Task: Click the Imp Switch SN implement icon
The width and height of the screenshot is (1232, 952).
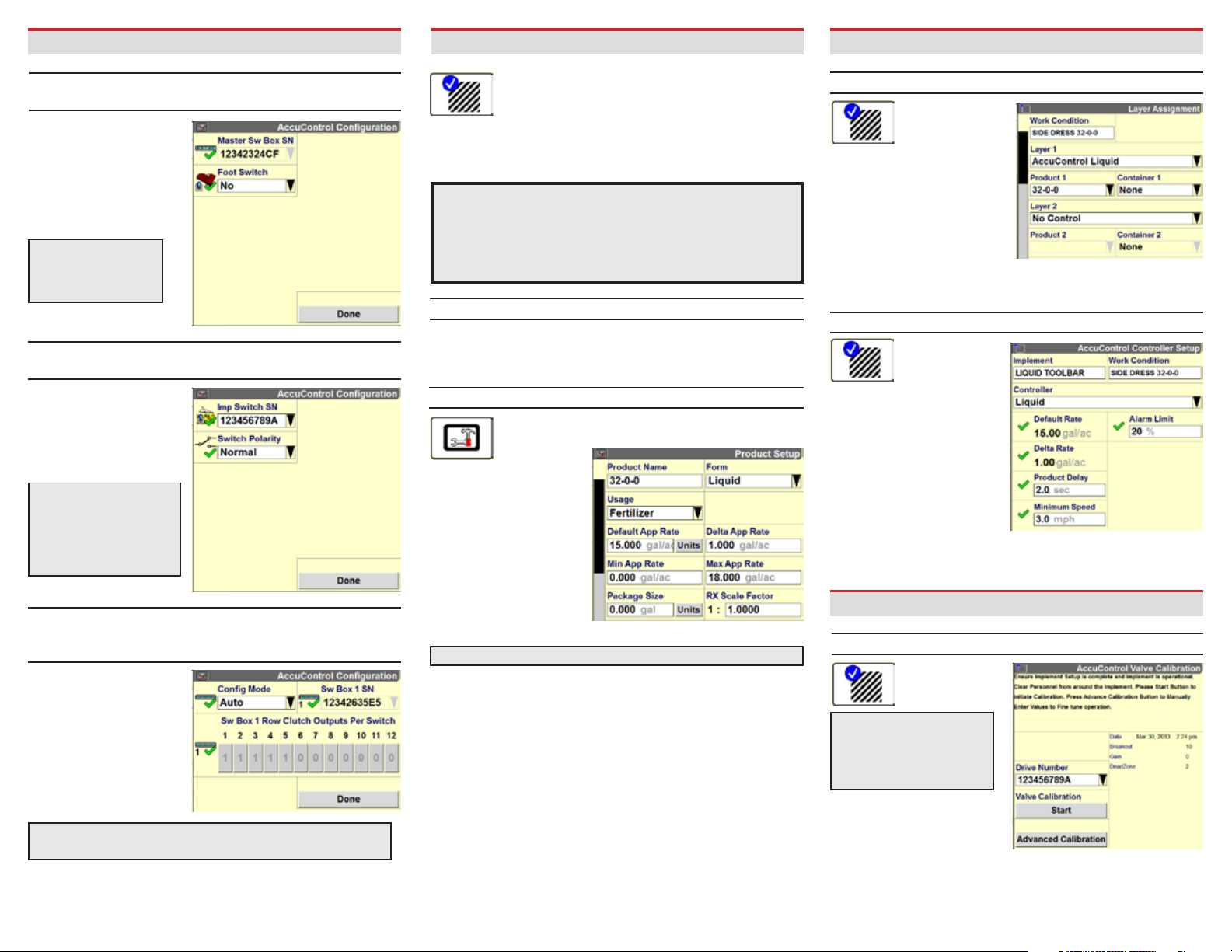Action: click(x=205, y=418)
